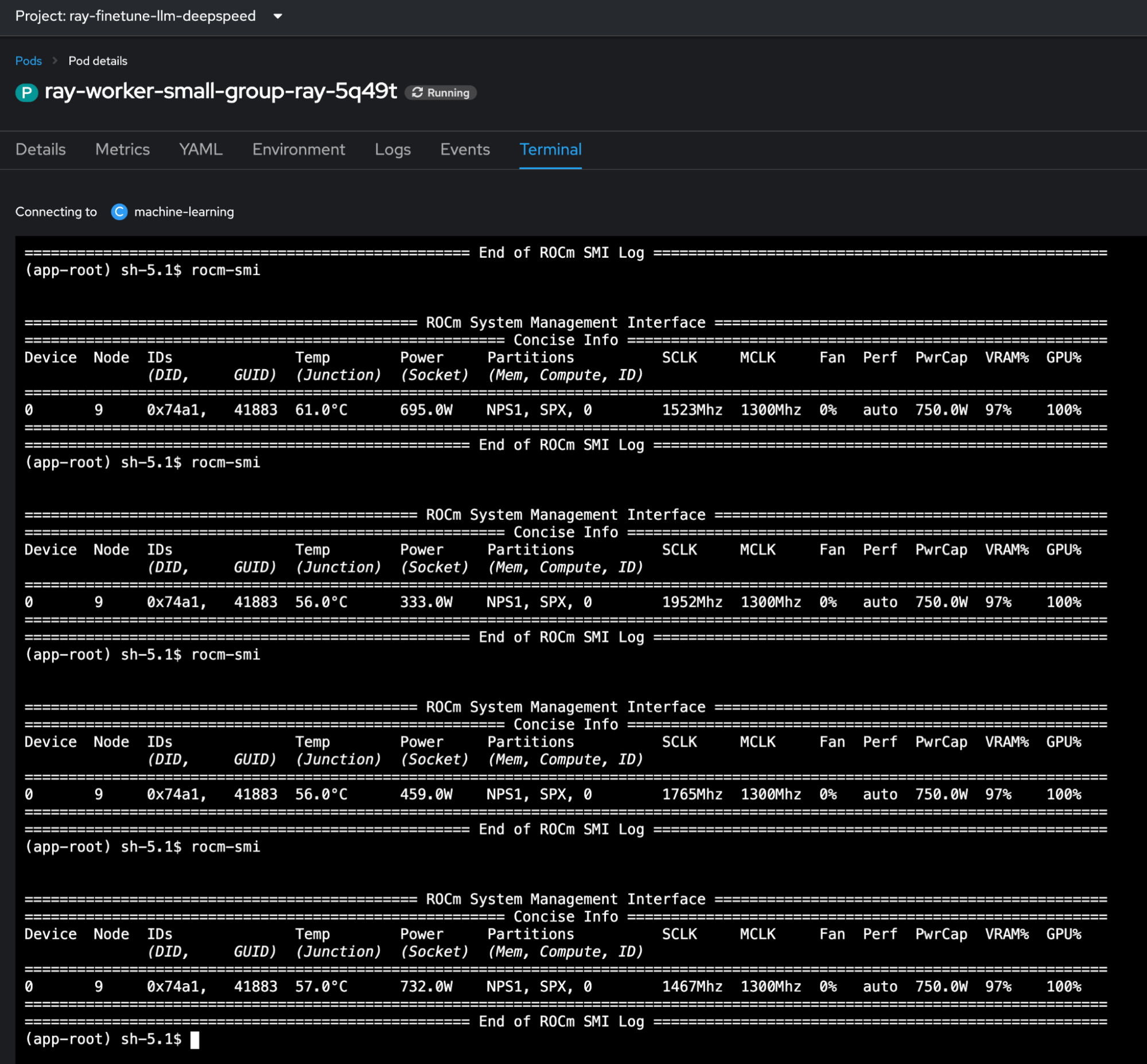Click the Running status badge

click(x=441, y=93)
